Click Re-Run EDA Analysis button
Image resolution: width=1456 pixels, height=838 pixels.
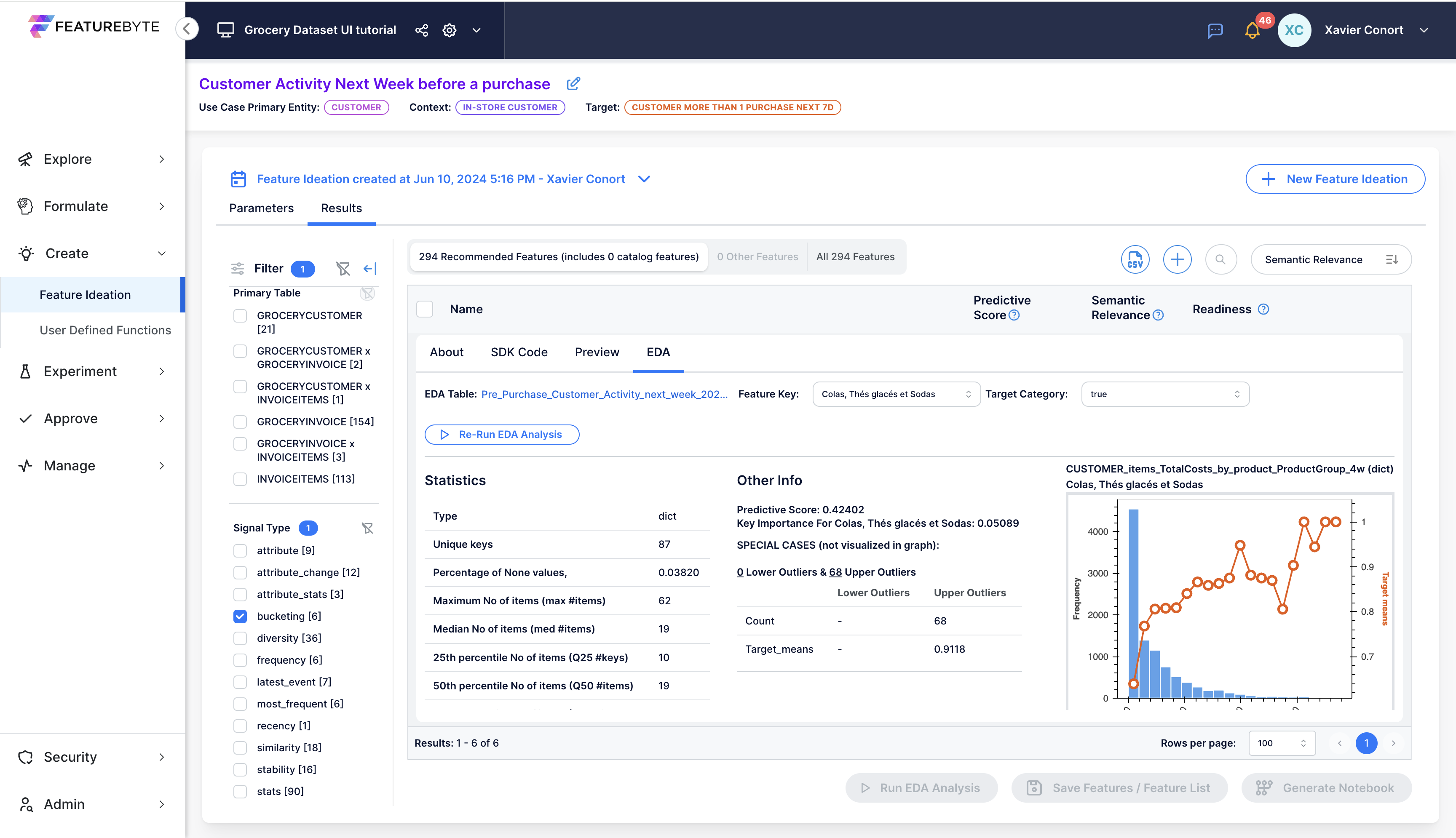(501, 435)
